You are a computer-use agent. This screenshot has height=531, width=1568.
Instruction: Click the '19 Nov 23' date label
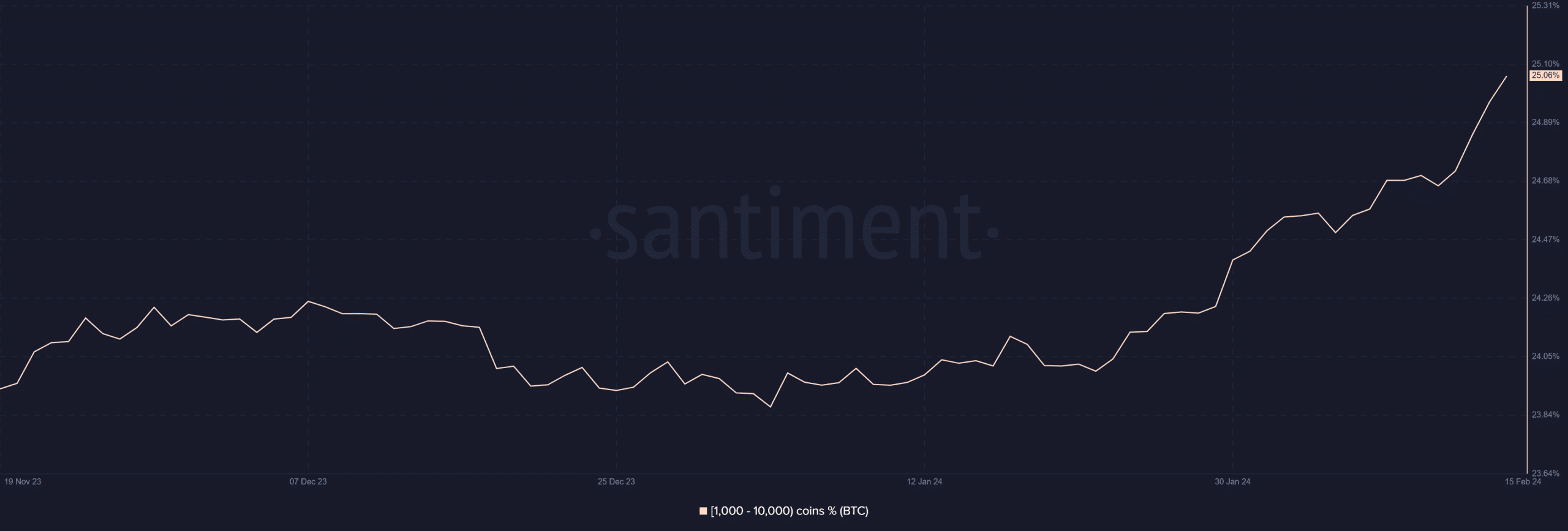[x=23, y=481]
